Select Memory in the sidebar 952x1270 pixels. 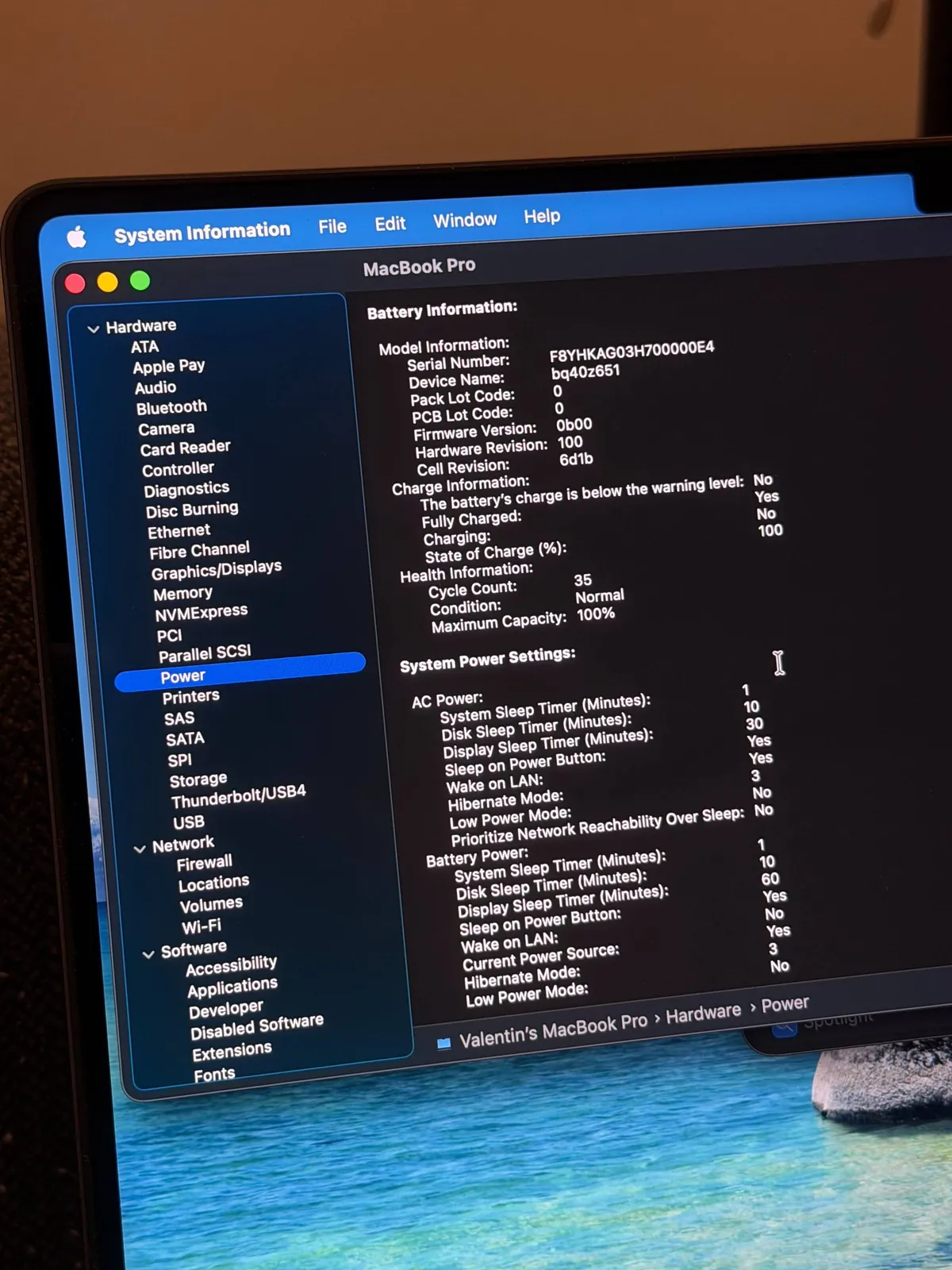tap(182, 593)
